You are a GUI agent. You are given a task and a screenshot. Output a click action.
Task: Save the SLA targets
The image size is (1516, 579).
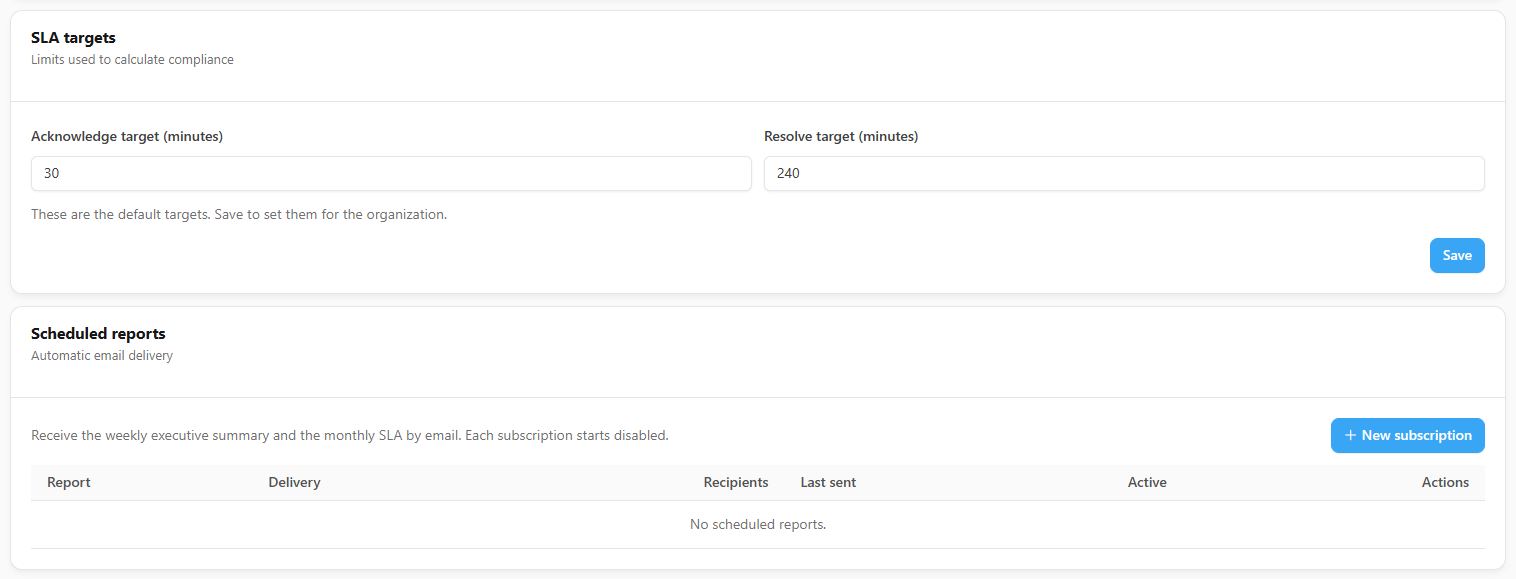tap(1457, 255)
